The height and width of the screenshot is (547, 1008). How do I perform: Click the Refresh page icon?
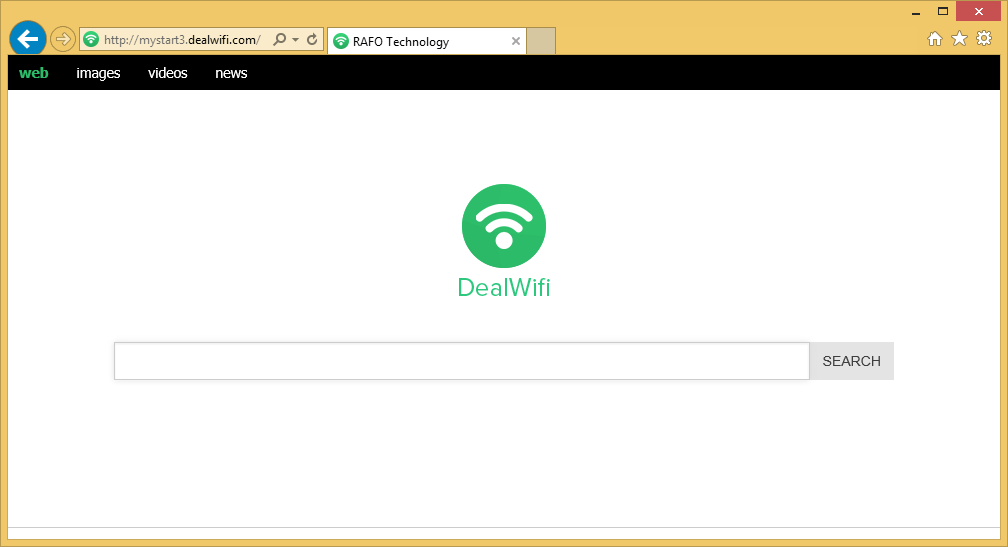tap(312, 40)
